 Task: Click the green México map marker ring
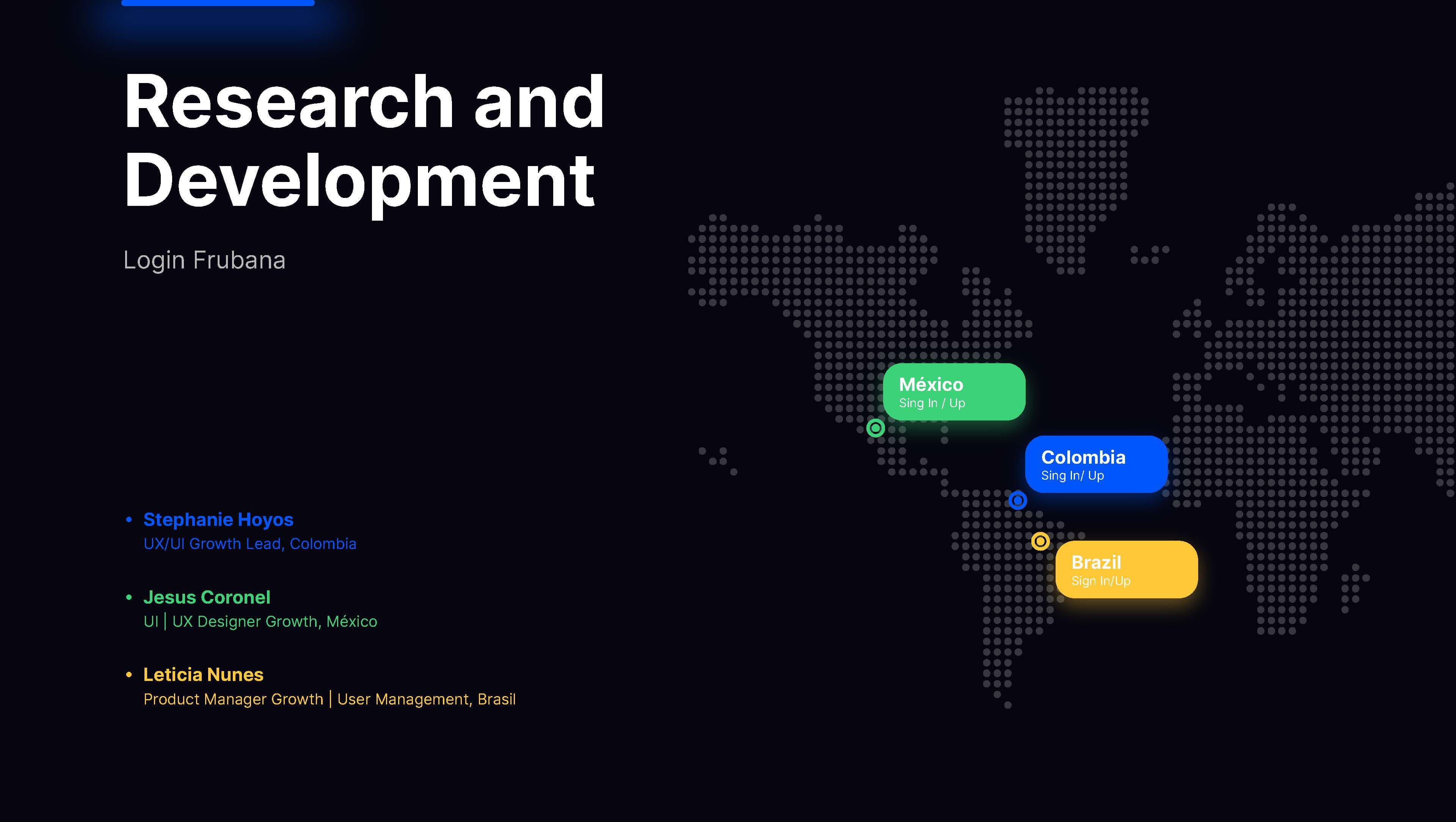click(x=875, y=428)
